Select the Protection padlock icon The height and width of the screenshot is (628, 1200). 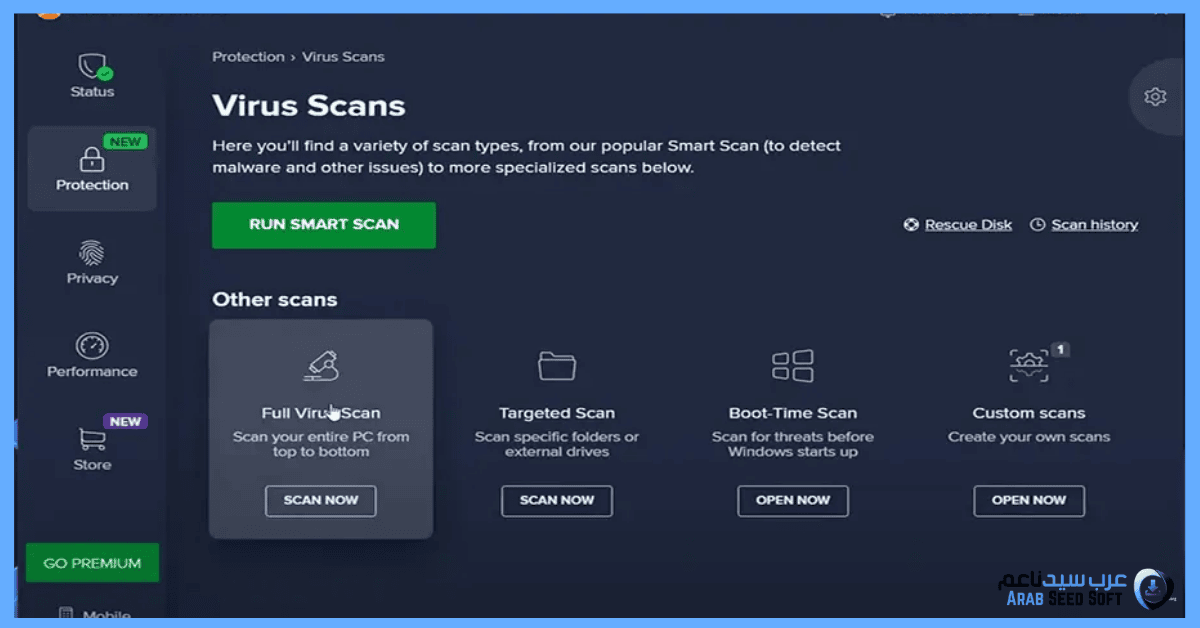point(92,159)
